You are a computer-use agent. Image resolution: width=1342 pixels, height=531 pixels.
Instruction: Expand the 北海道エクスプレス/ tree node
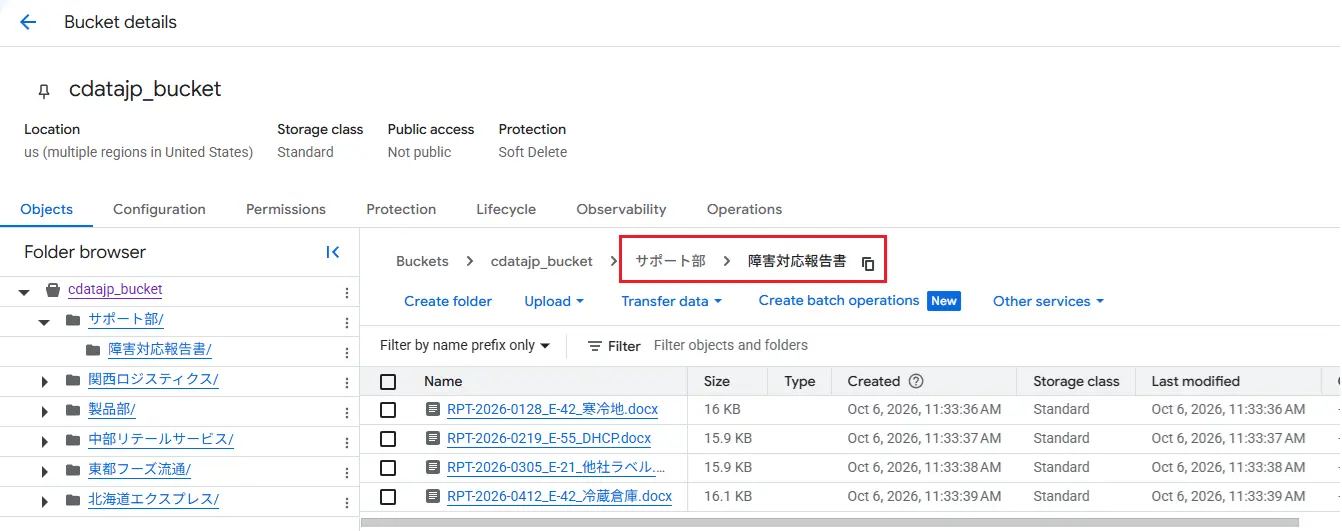tap(44, 500)
